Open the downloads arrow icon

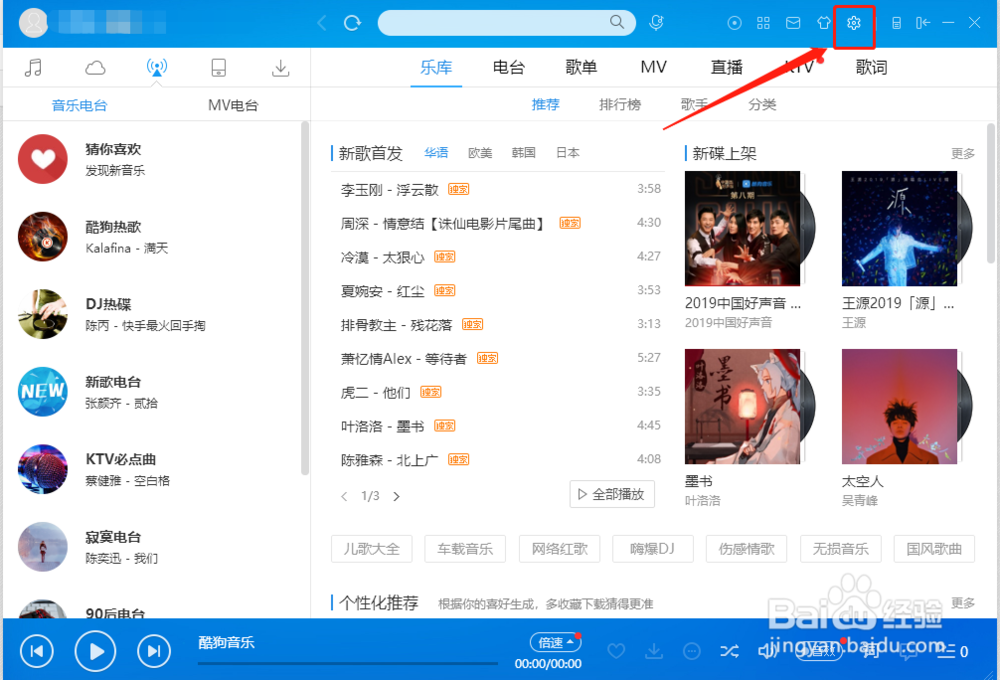tap(281, 68)
